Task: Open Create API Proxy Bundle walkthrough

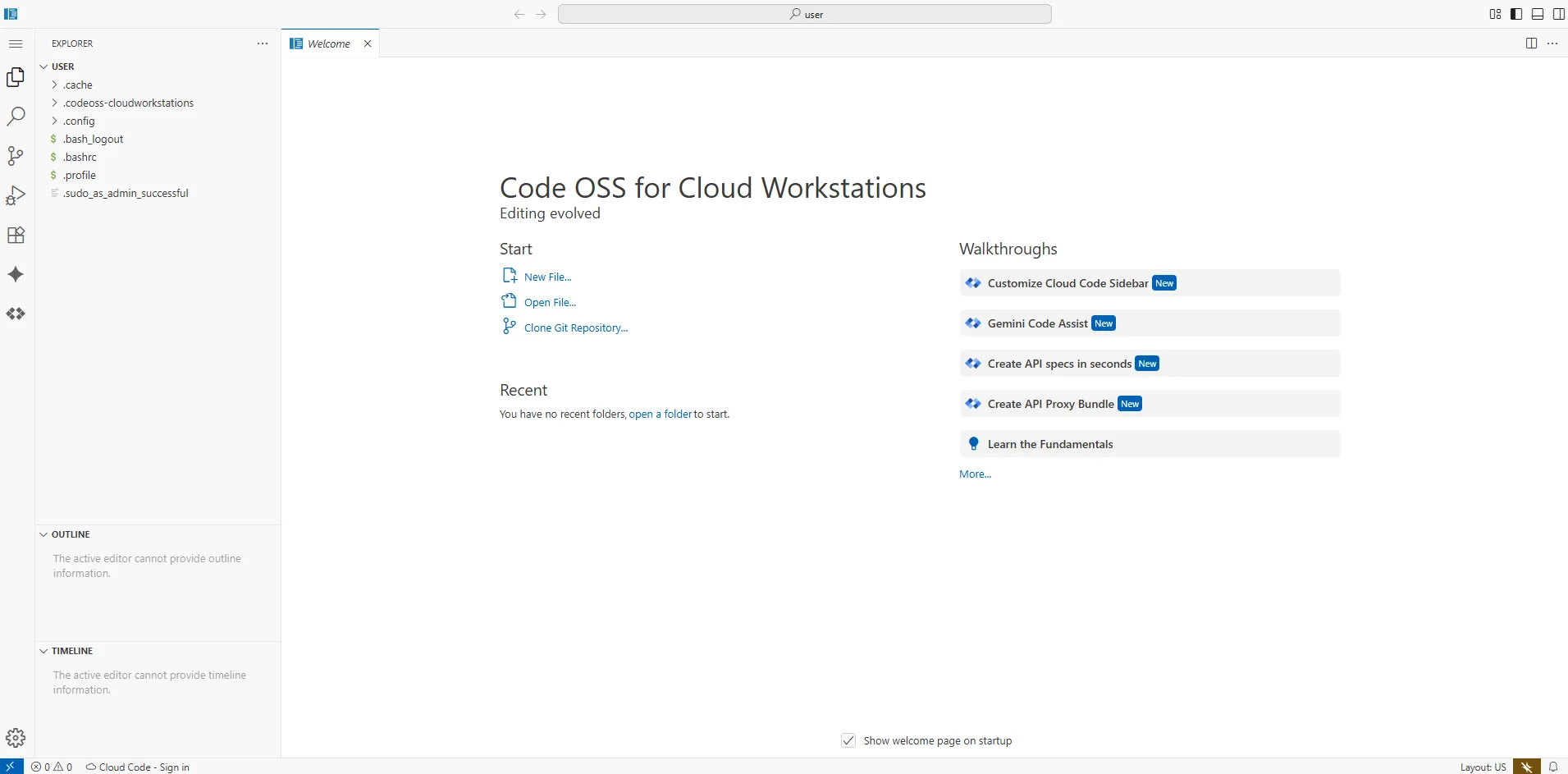Action: (1150, 404)
